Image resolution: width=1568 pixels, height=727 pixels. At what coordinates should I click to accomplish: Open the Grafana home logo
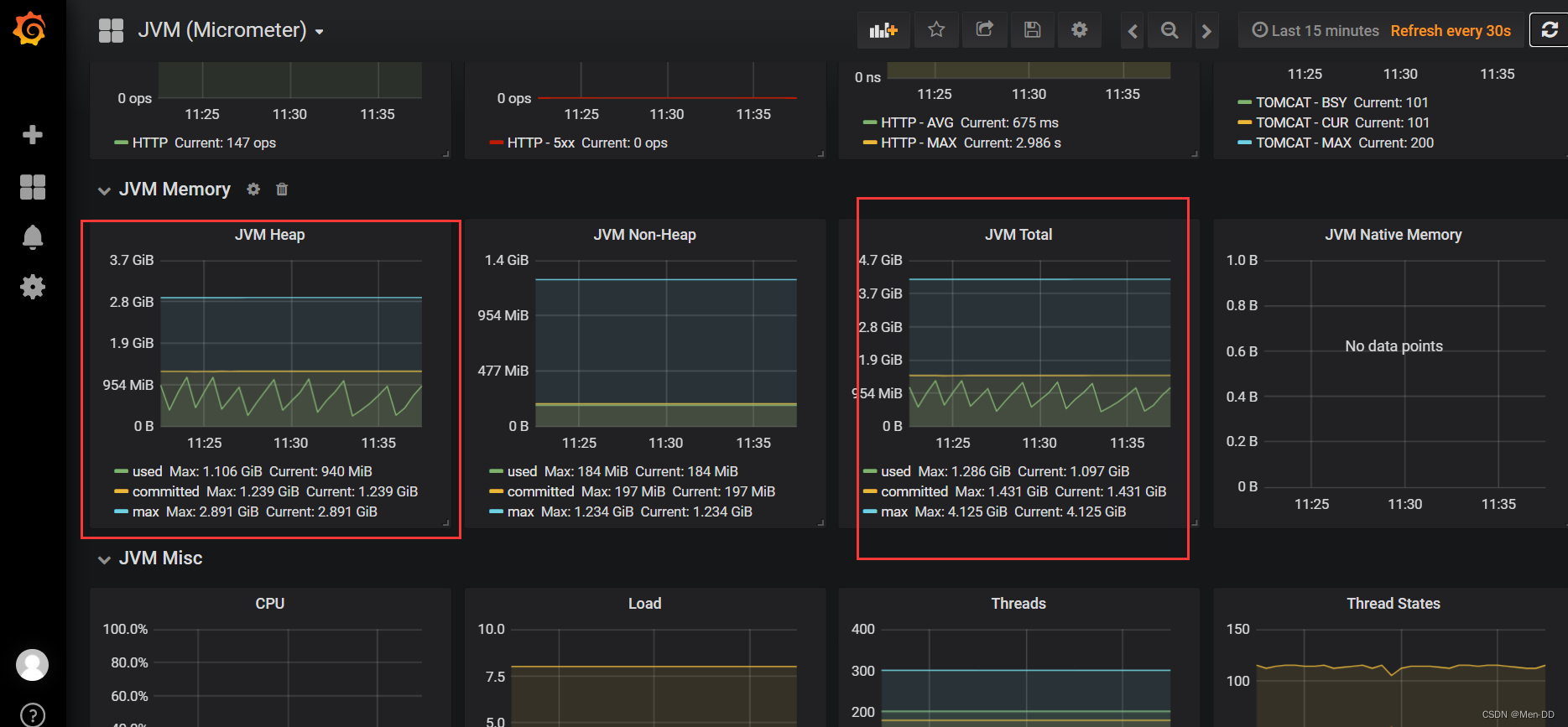click(x=30, y=29)
